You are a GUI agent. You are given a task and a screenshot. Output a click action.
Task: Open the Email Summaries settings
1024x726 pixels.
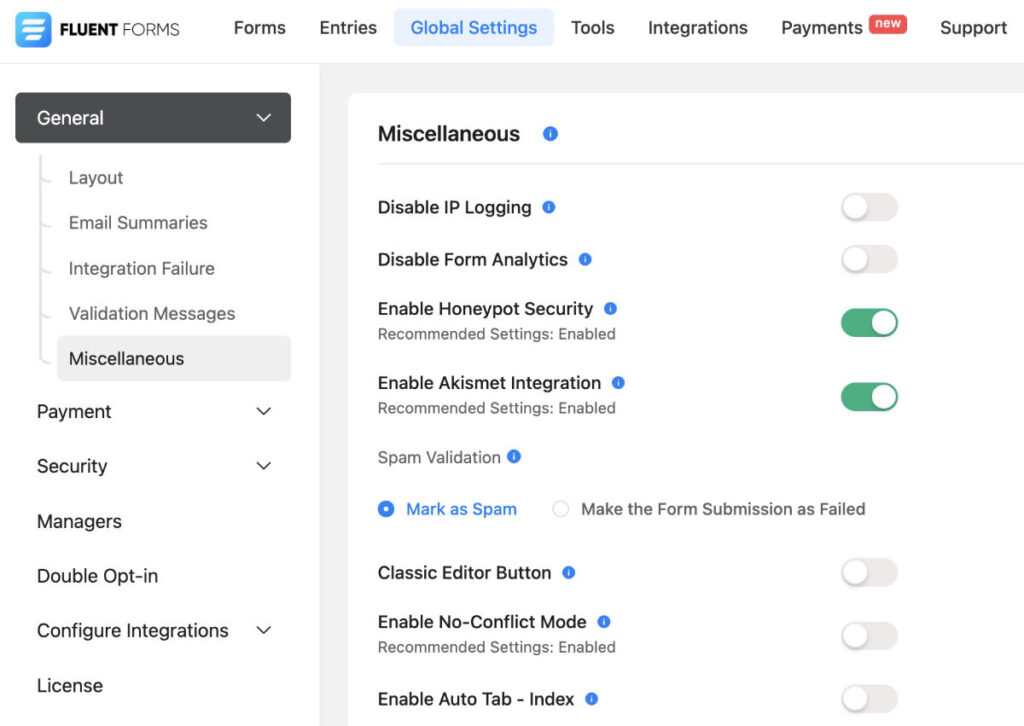137,222
